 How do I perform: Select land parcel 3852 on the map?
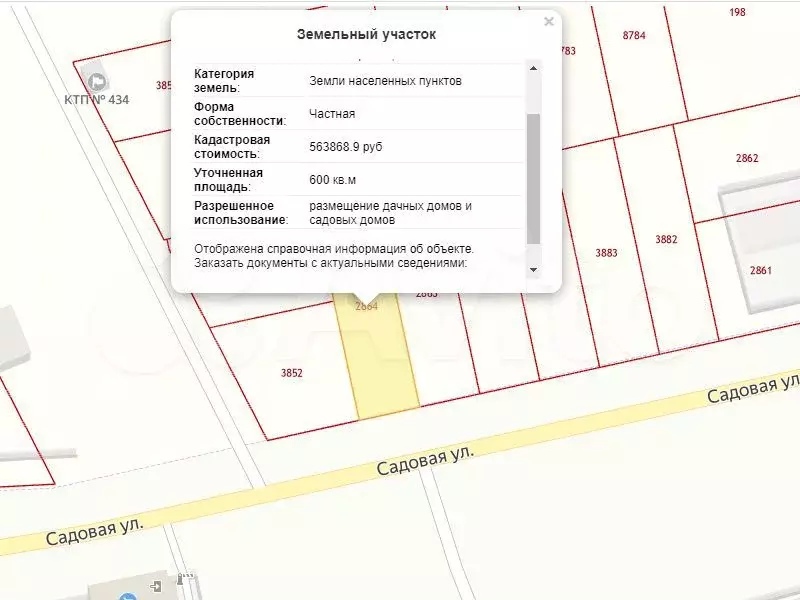pos(291,373)
